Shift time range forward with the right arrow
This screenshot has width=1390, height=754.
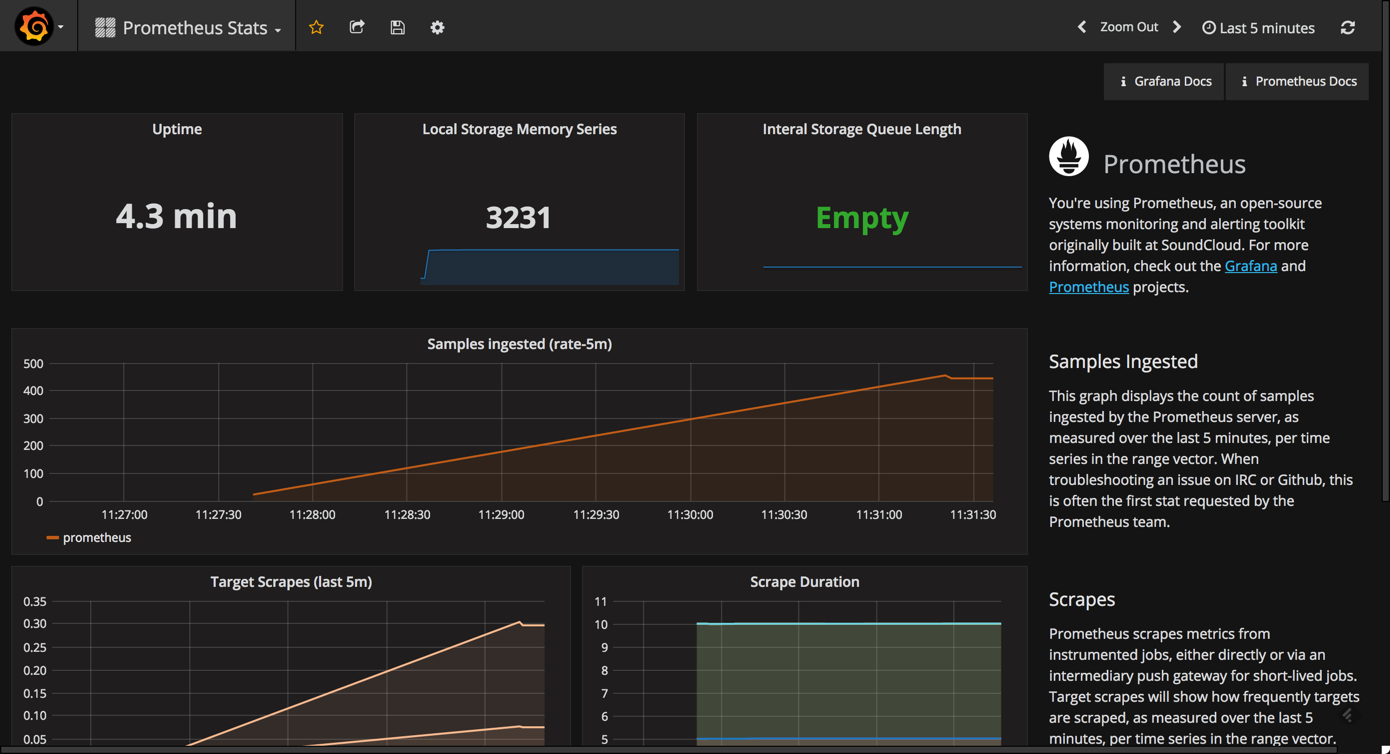[x=1176, y=27]
